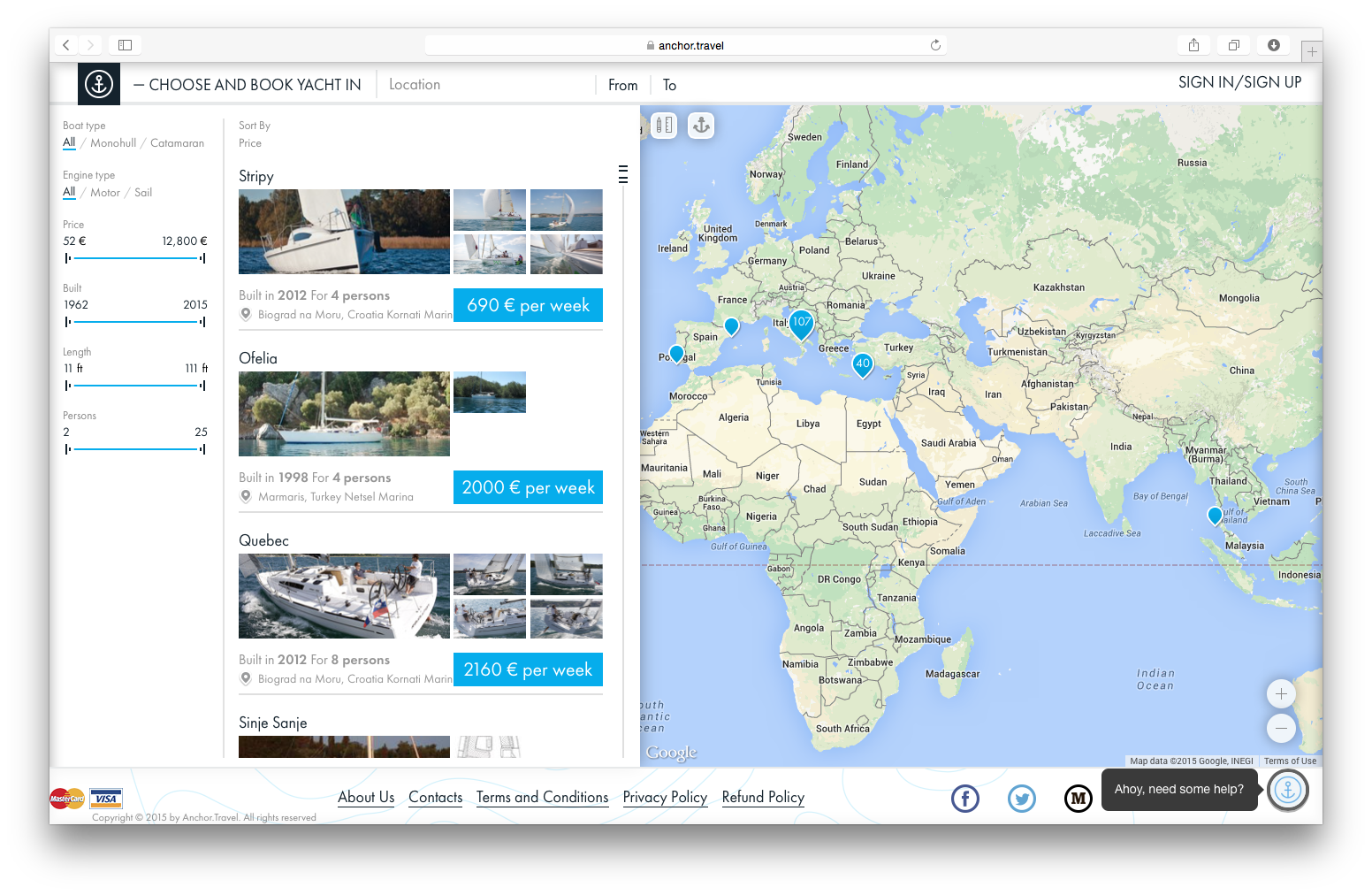Image resolution: width=1372 pixels, height=895 pixels.
Task: Filter engine type by Sail
Action: 143,192
